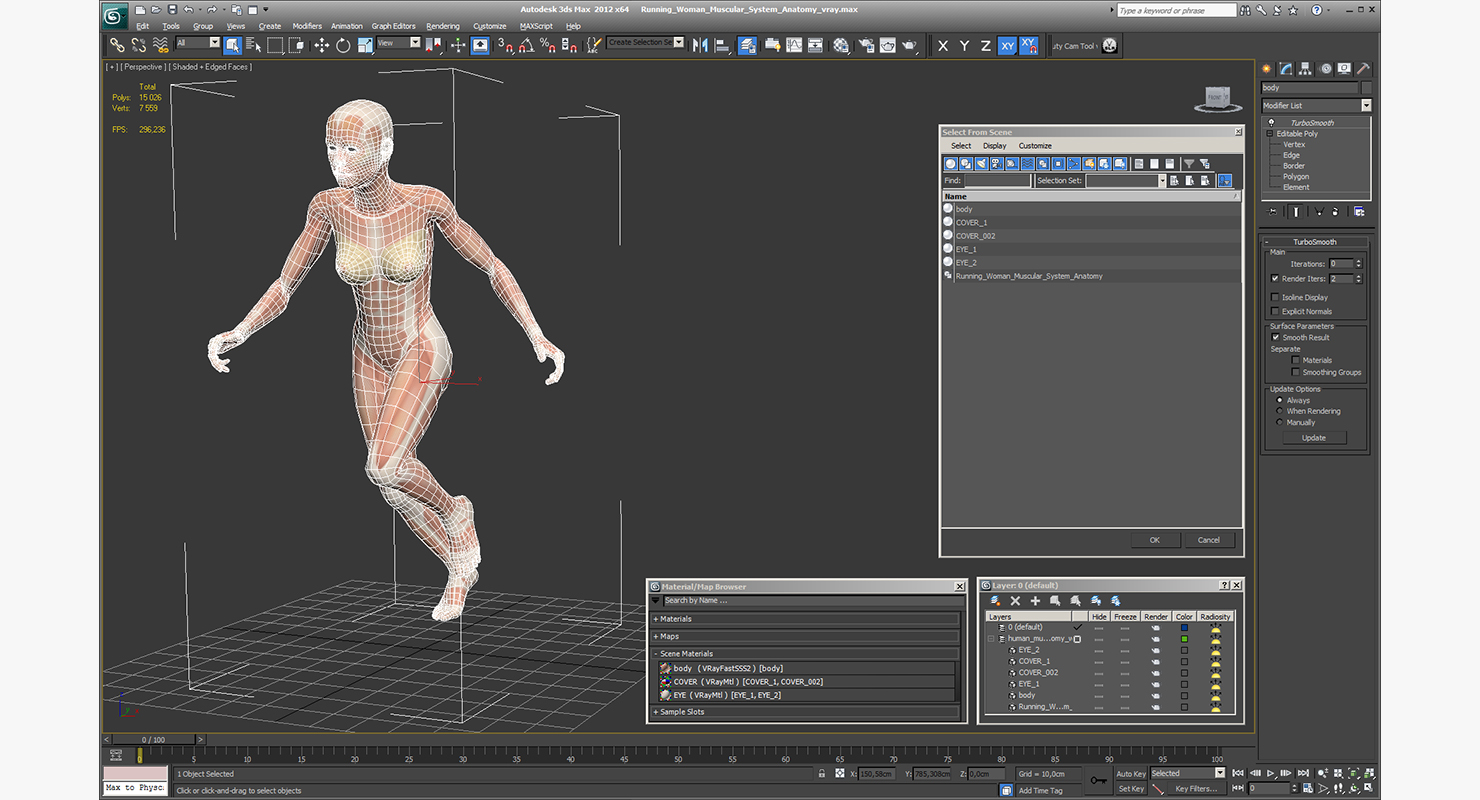The image size is (1480, 800).
Task: Click the Bind to Space Warp tool
Action: click(x=160, y=45)
